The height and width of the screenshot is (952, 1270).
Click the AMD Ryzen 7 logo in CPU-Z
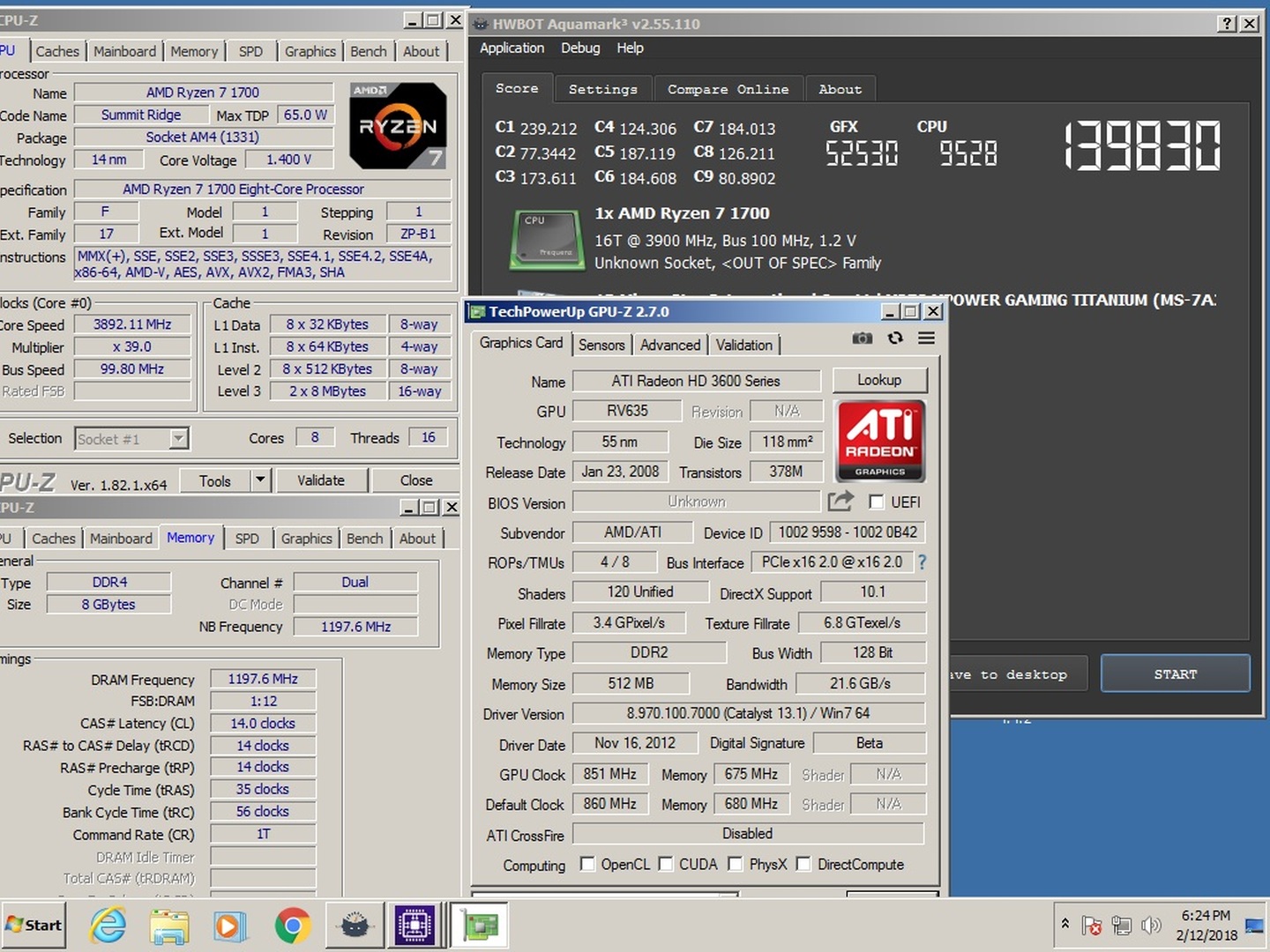coord(398,125)
